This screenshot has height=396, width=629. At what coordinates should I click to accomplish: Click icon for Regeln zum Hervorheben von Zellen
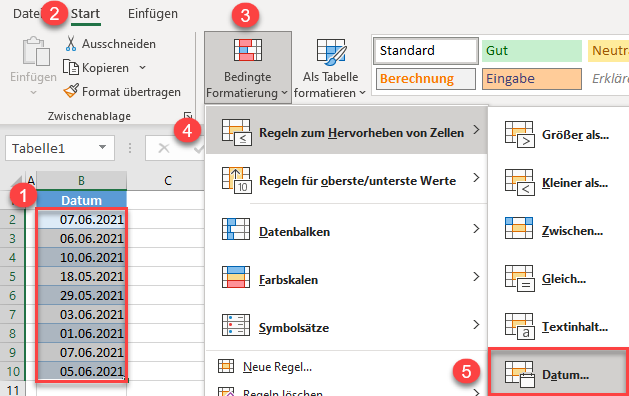pos(236,132)
